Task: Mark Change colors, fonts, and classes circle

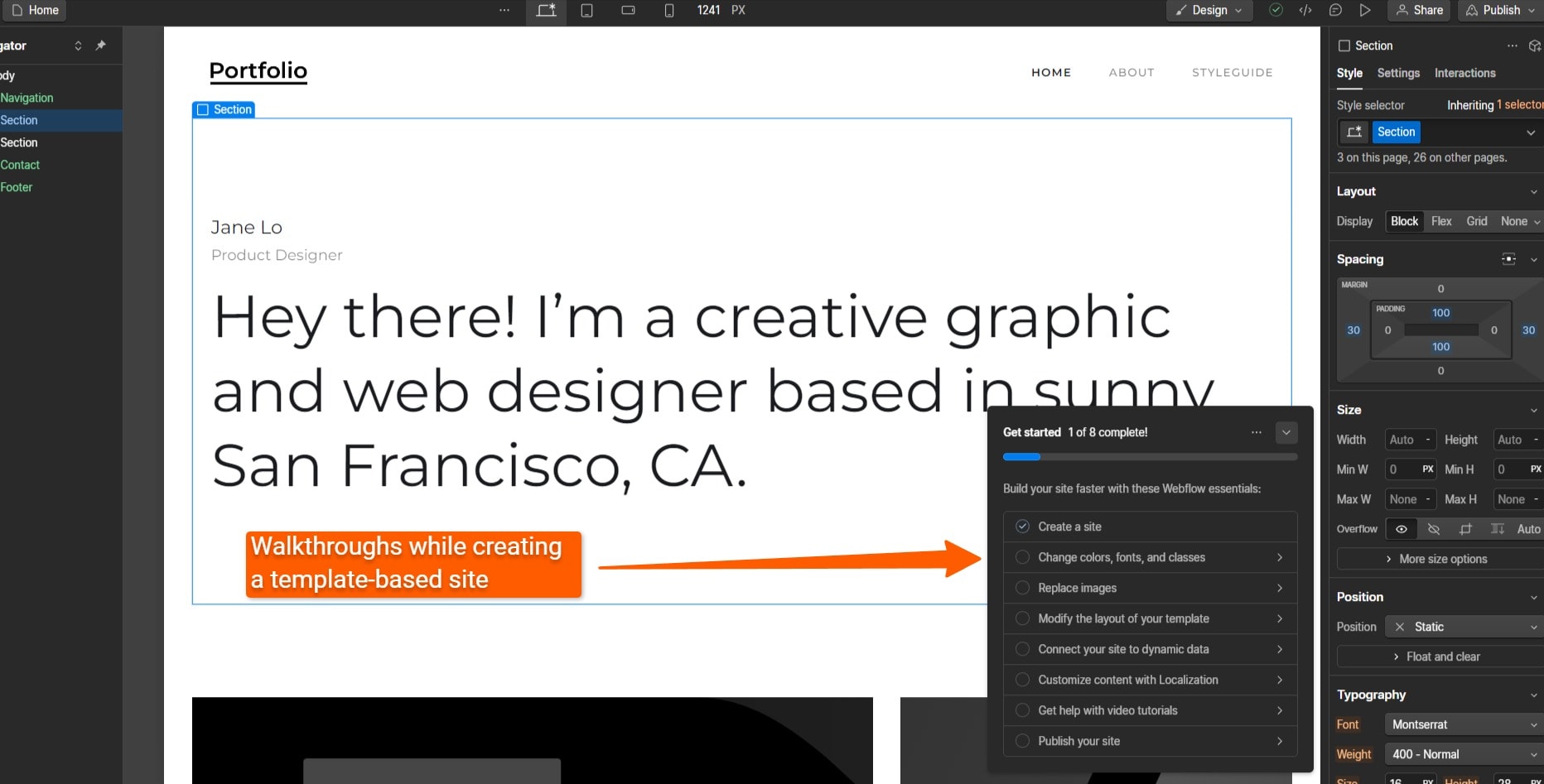Action: point(1023,557)
